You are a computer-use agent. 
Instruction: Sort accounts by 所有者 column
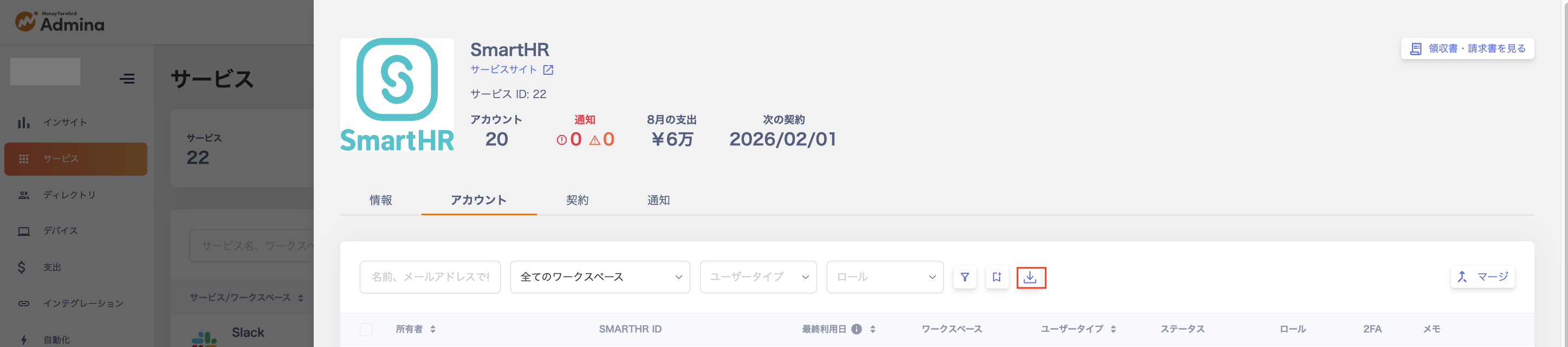(x=433, y=329)
